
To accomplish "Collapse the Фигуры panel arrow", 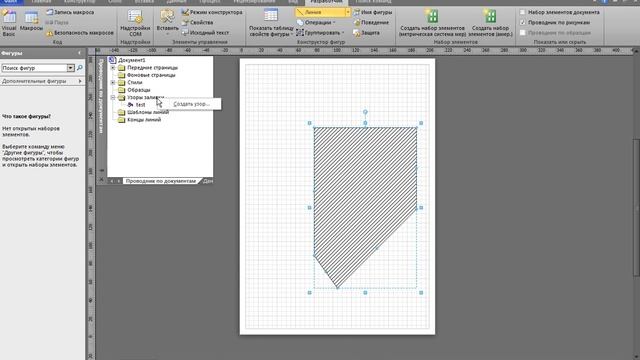I will (x=79, y=53).
